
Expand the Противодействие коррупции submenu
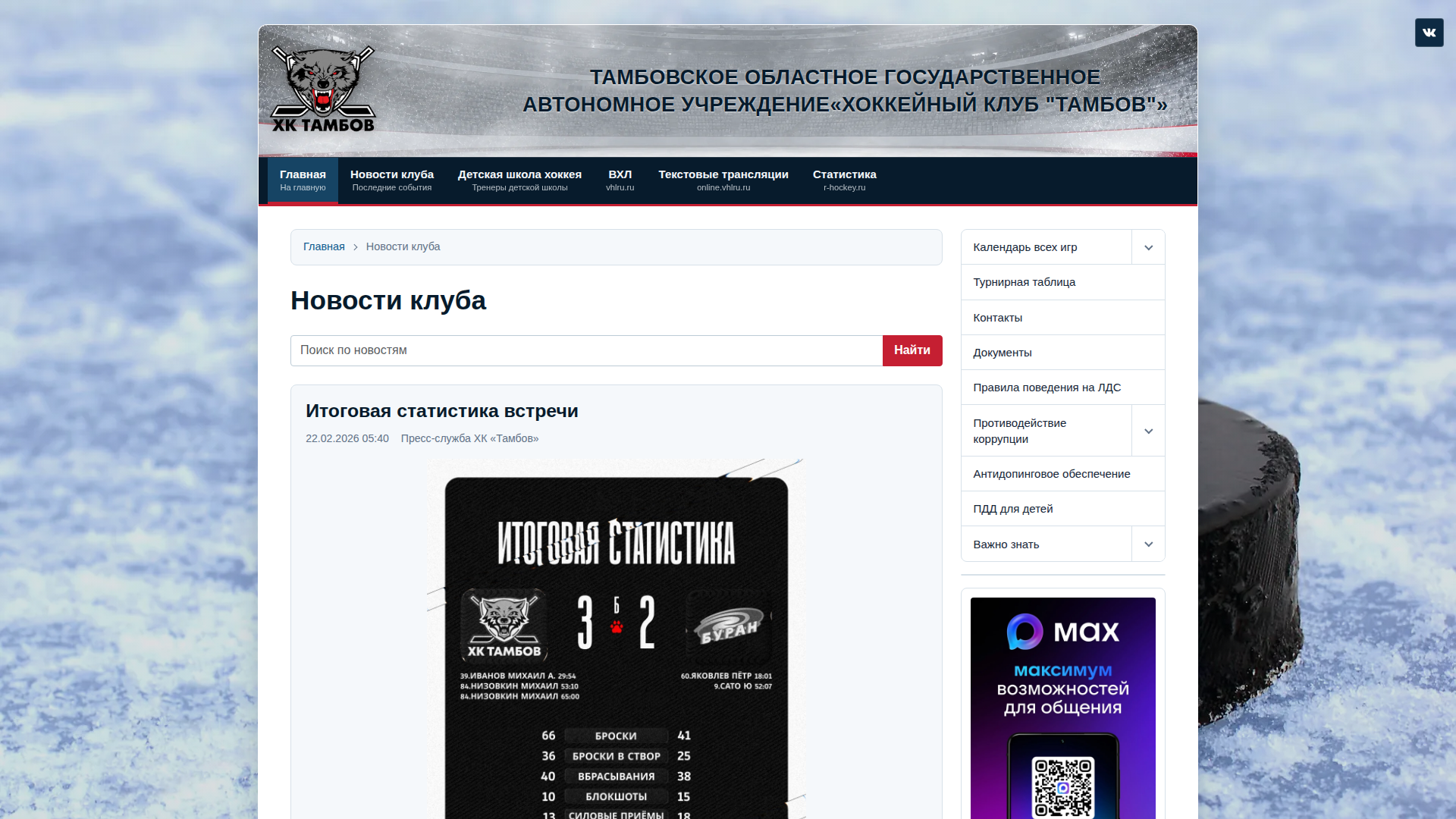tap(1148, 431)
